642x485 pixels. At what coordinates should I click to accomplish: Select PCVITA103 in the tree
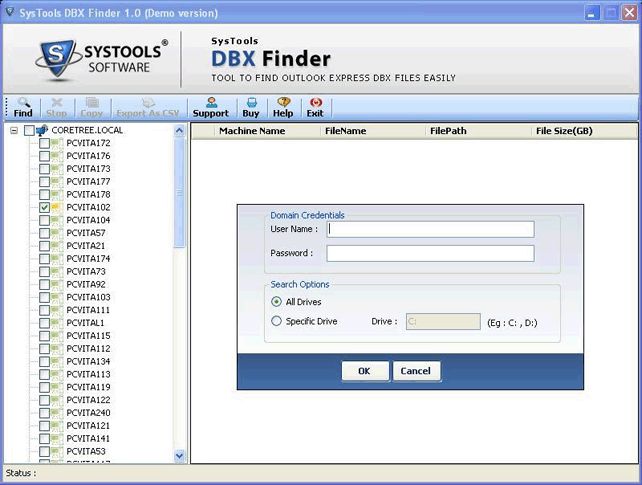pos(88,298)
